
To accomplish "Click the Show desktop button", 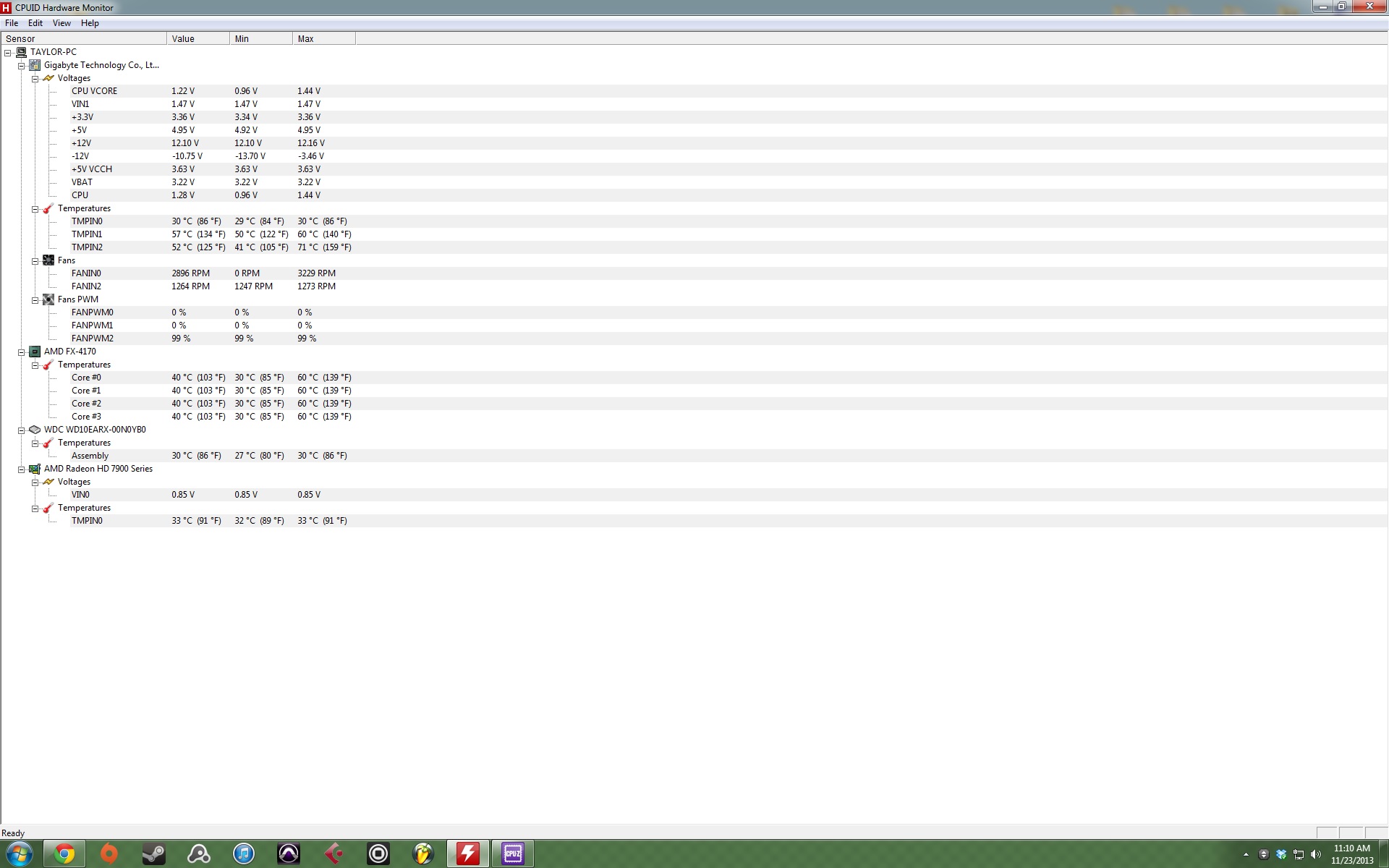I will pos(1383,854).
